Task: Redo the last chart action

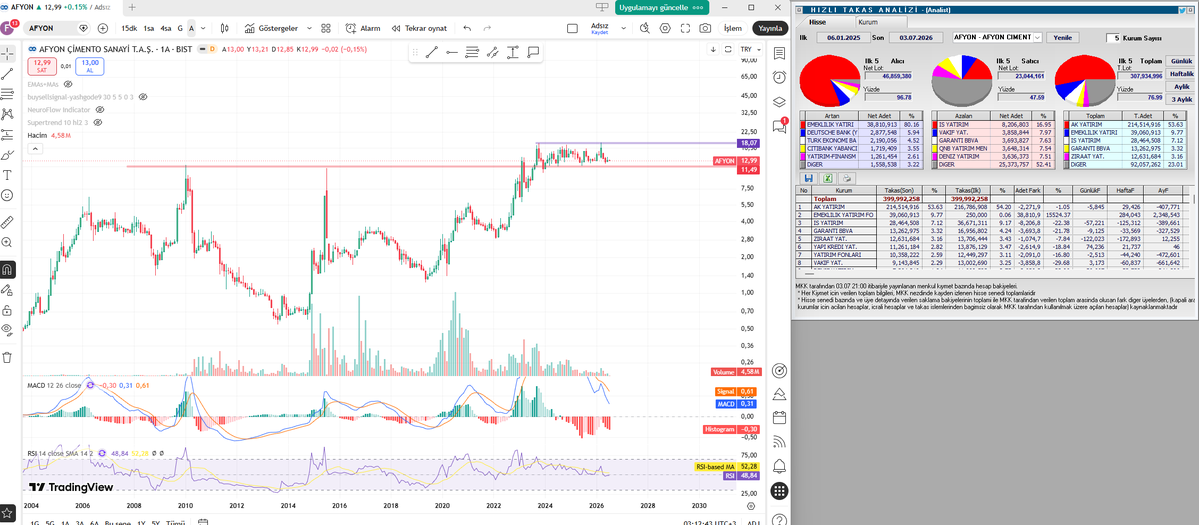Action: (488, 28)
